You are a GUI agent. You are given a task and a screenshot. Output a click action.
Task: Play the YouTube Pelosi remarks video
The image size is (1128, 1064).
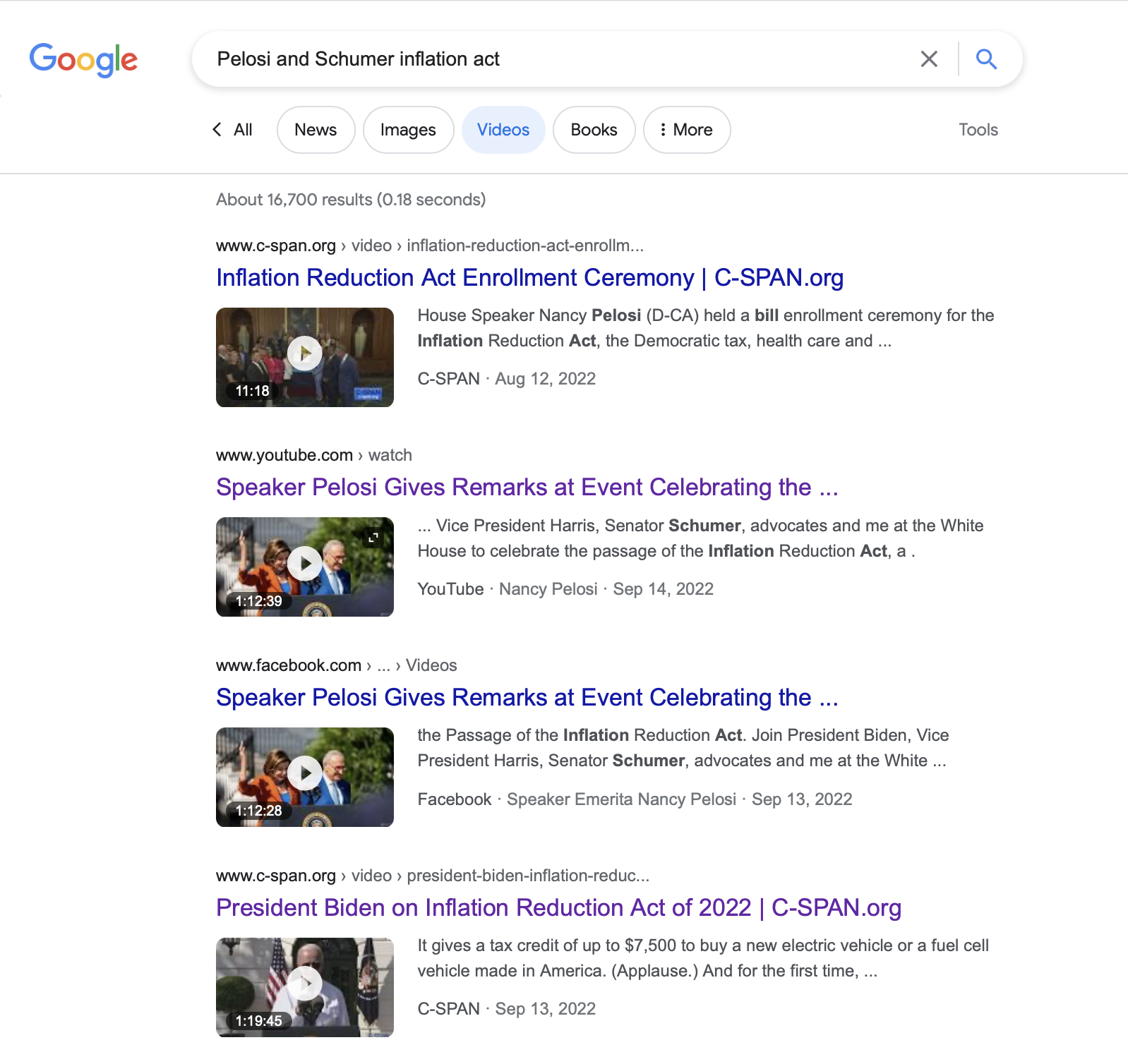pos(305,564)
